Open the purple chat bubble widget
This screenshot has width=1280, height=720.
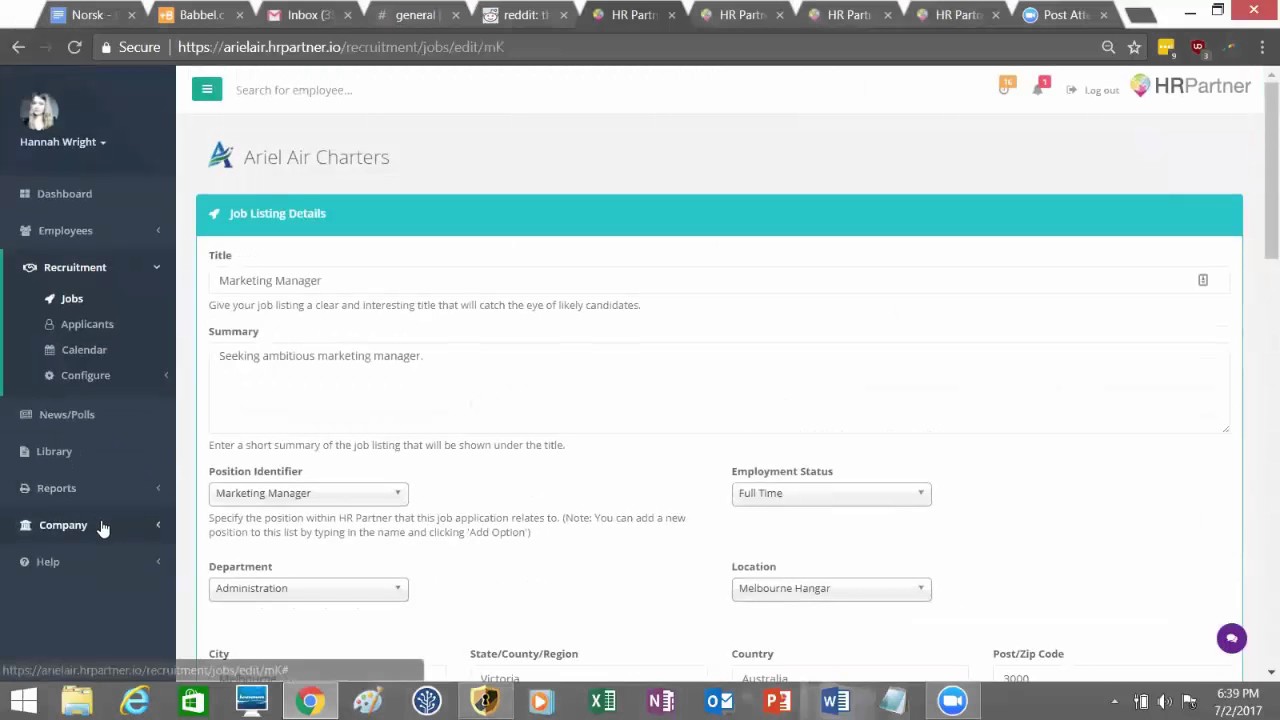1232,638
